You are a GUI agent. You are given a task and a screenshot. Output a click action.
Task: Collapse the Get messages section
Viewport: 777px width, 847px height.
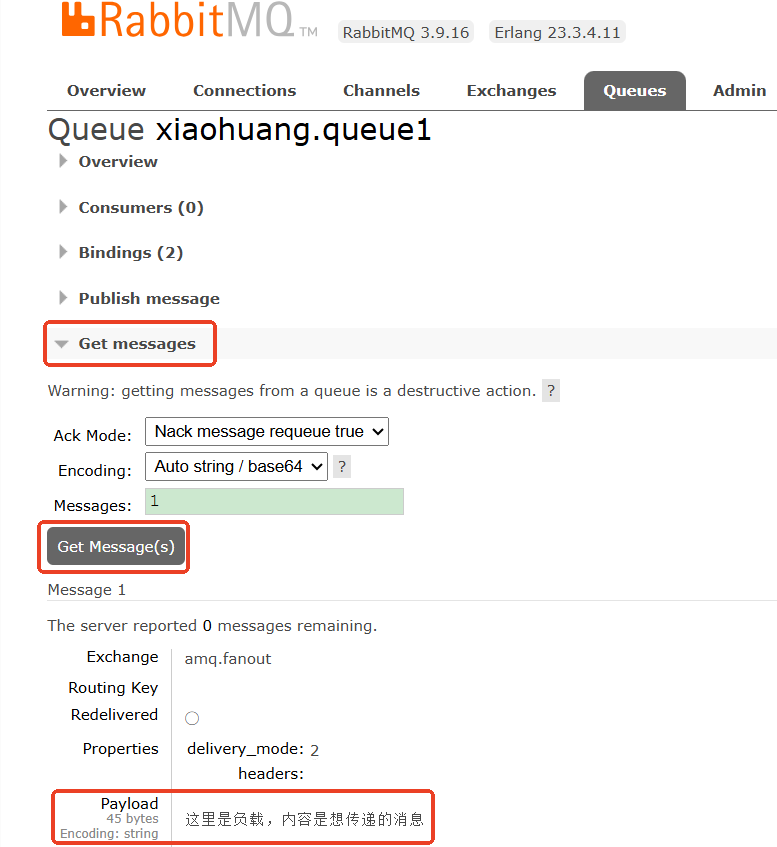click(x=137, y=344)
